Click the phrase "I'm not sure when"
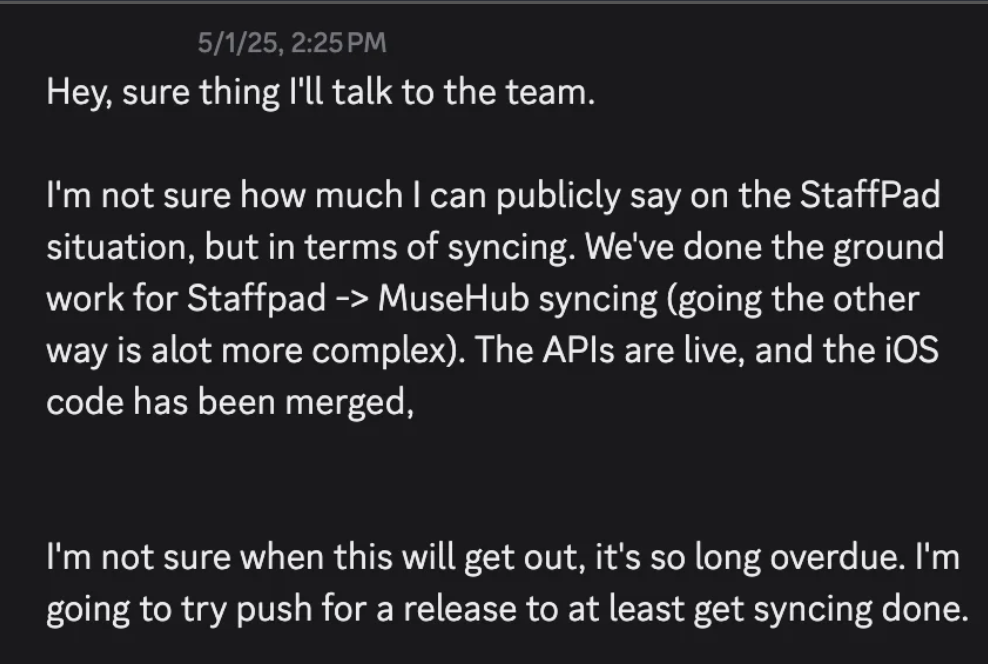The width and height of the screenshot is (988, 664). [185, 557]
